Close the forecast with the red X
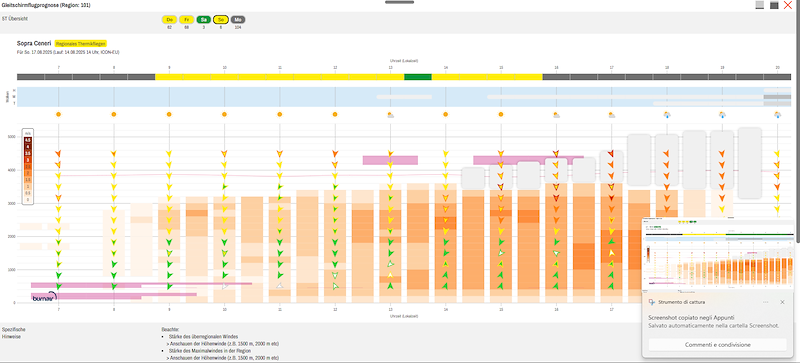 788,5
